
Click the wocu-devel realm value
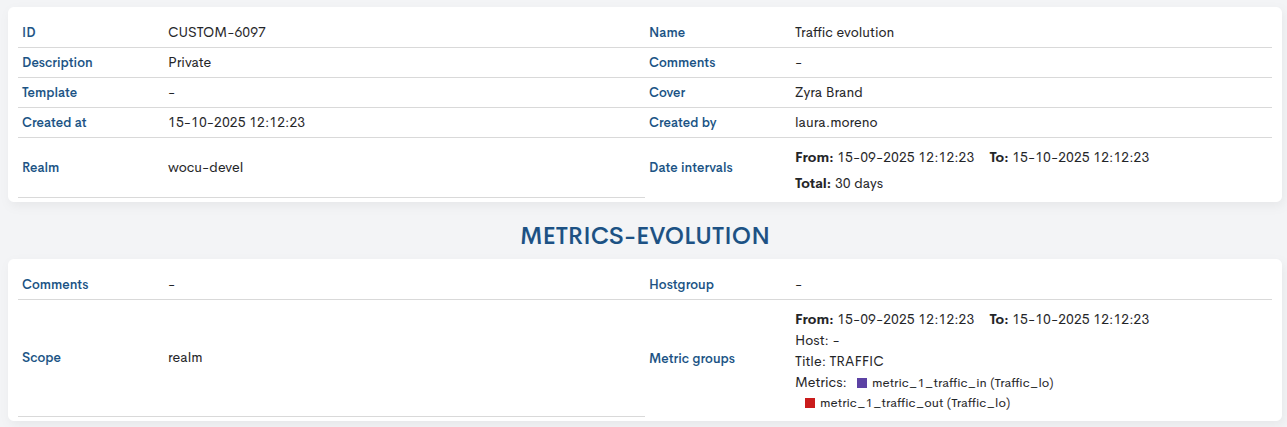205,167
